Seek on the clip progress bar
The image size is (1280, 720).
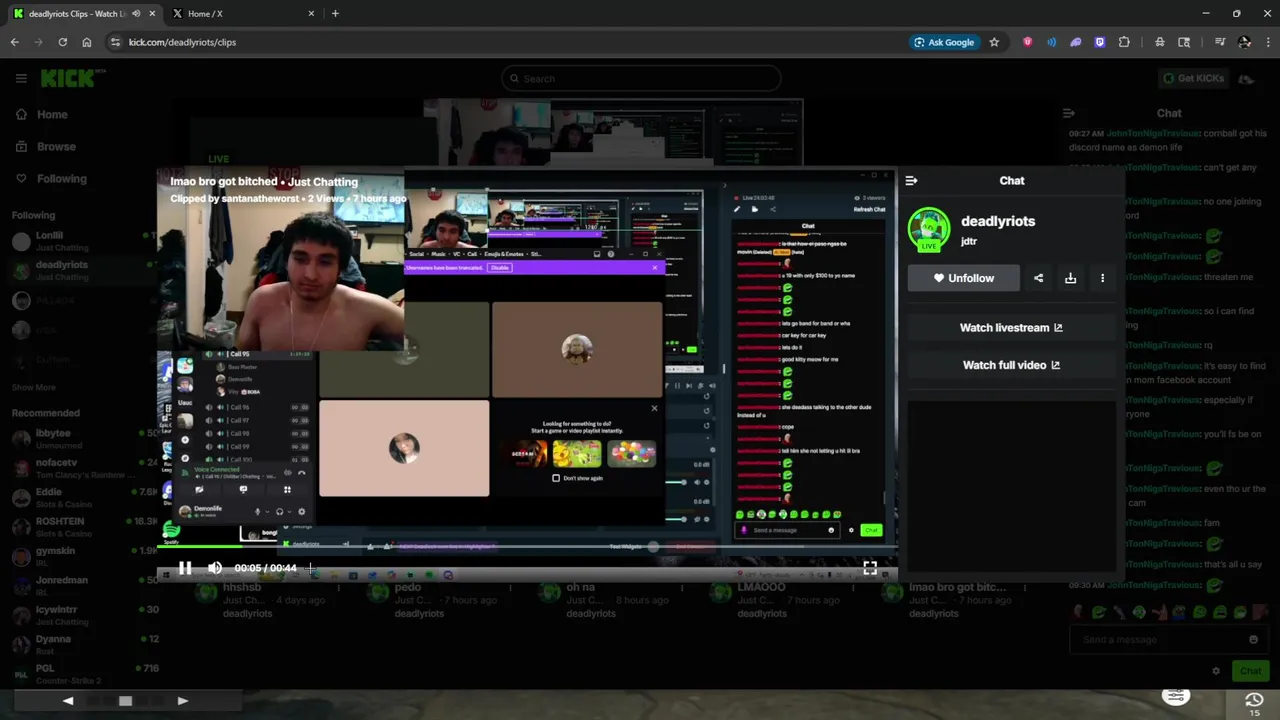(x=527, y=548)
